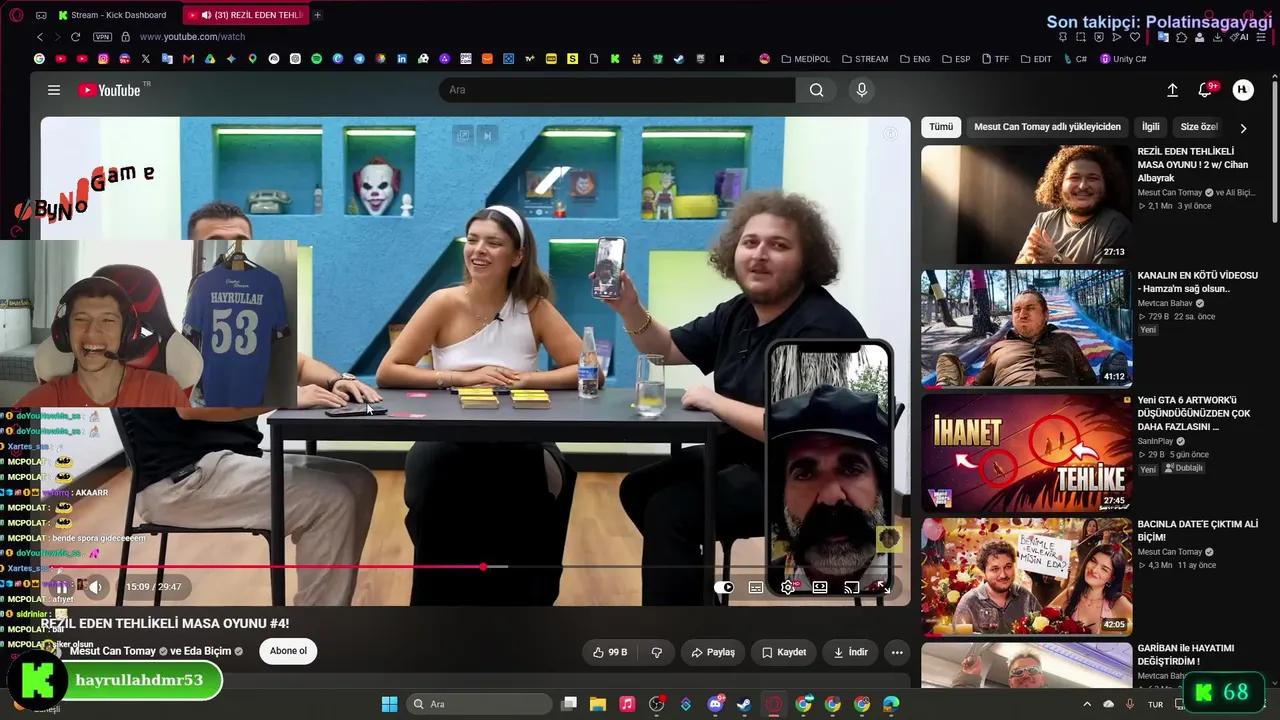1280x720 pixels.
Task: Mute the video with the speaker icon
Action: [x=95, y=587]
